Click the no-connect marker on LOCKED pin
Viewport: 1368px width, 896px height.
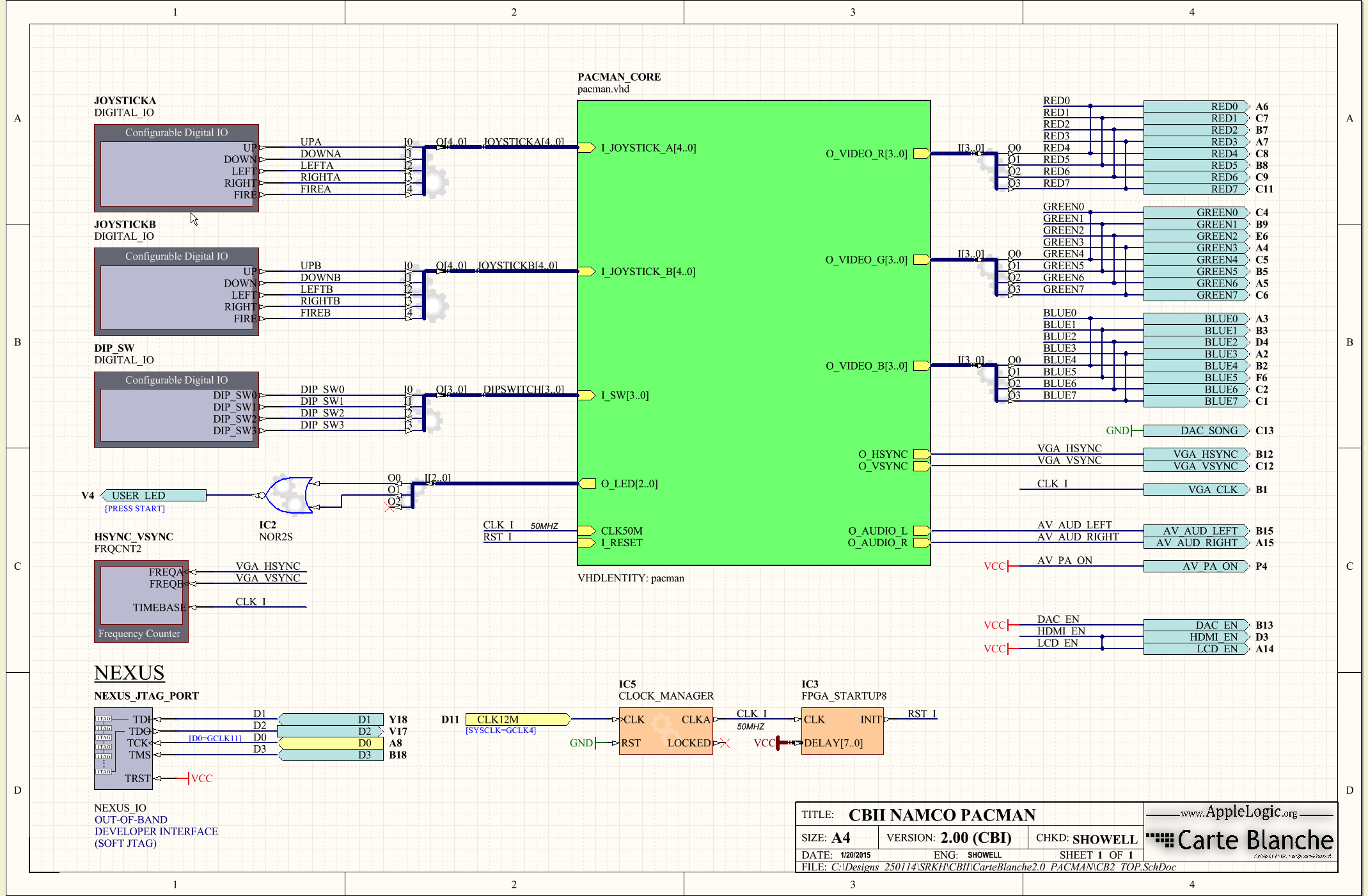724,743
